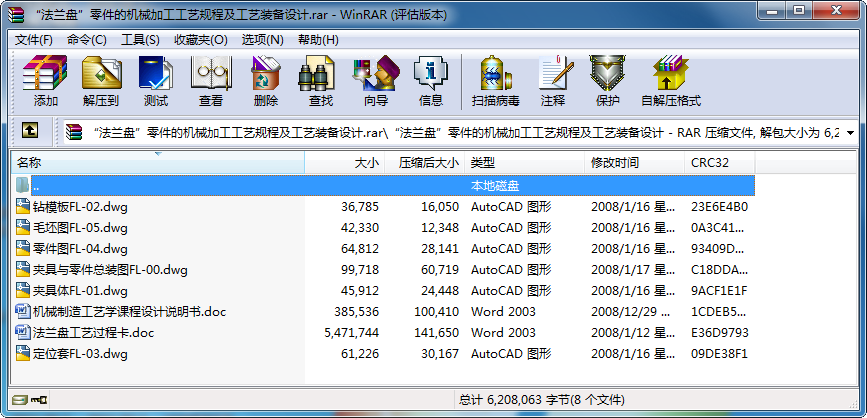Select file name 钻模板FL-02.dwg
Viewport: 867px width, 418px height.
[x=80, y=207]
